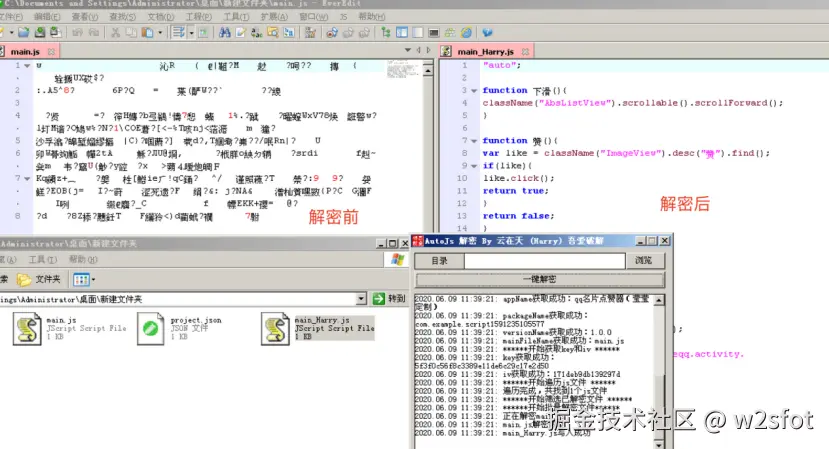Select the main_Harry.js file in Explorer
This screenshot has width=829, height=449.
(318, 328)
